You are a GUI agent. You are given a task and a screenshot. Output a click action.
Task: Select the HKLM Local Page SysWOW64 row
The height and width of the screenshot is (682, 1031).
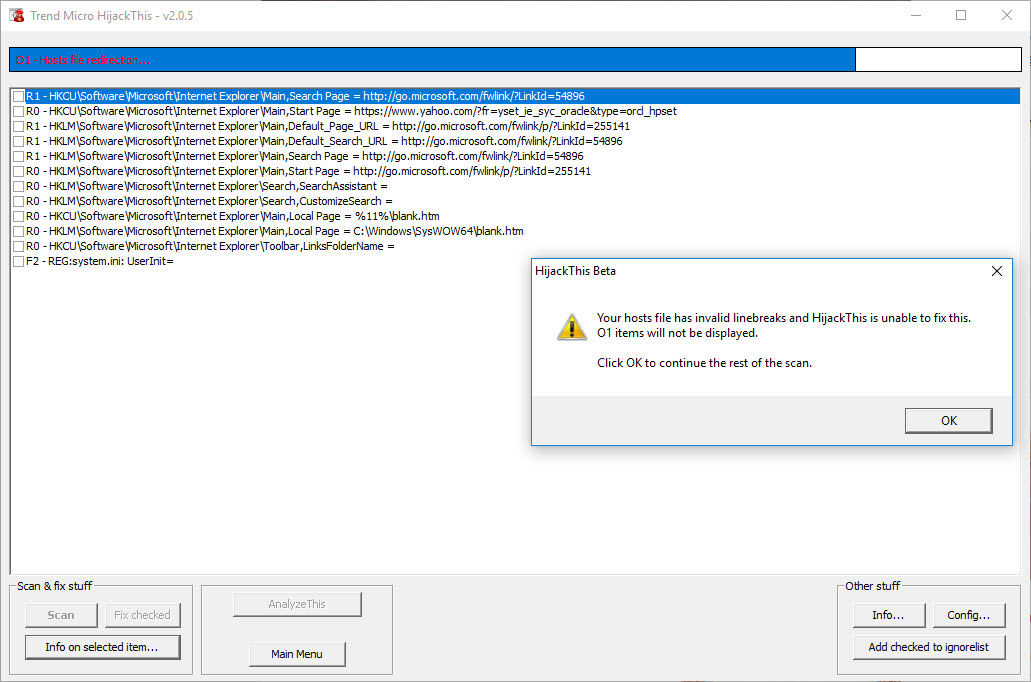pyautogui.click(x=275, y=231)
